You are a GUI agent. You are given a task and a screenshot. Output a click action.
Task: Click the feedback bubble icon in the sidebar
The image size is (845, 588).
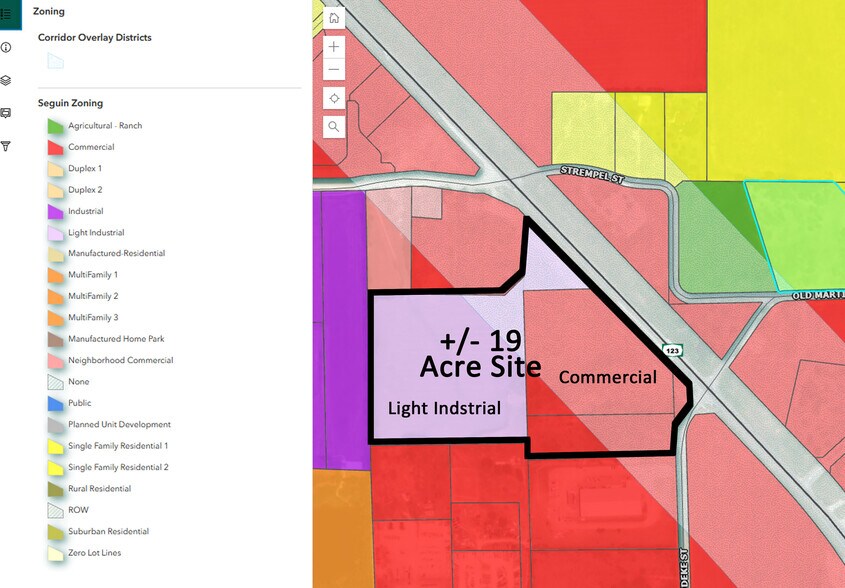pos(8,113)
